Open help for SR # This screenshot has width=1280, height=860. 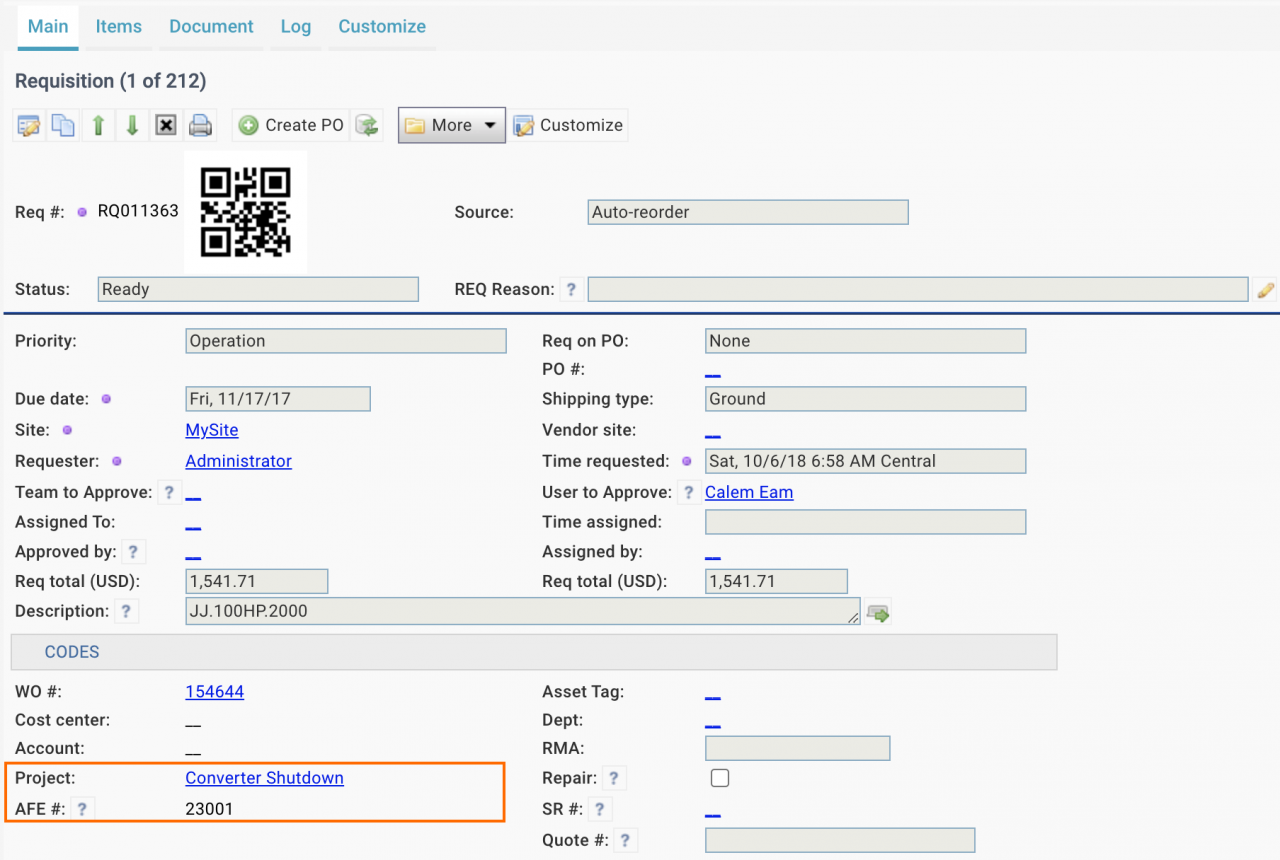(x=599, y=809)
